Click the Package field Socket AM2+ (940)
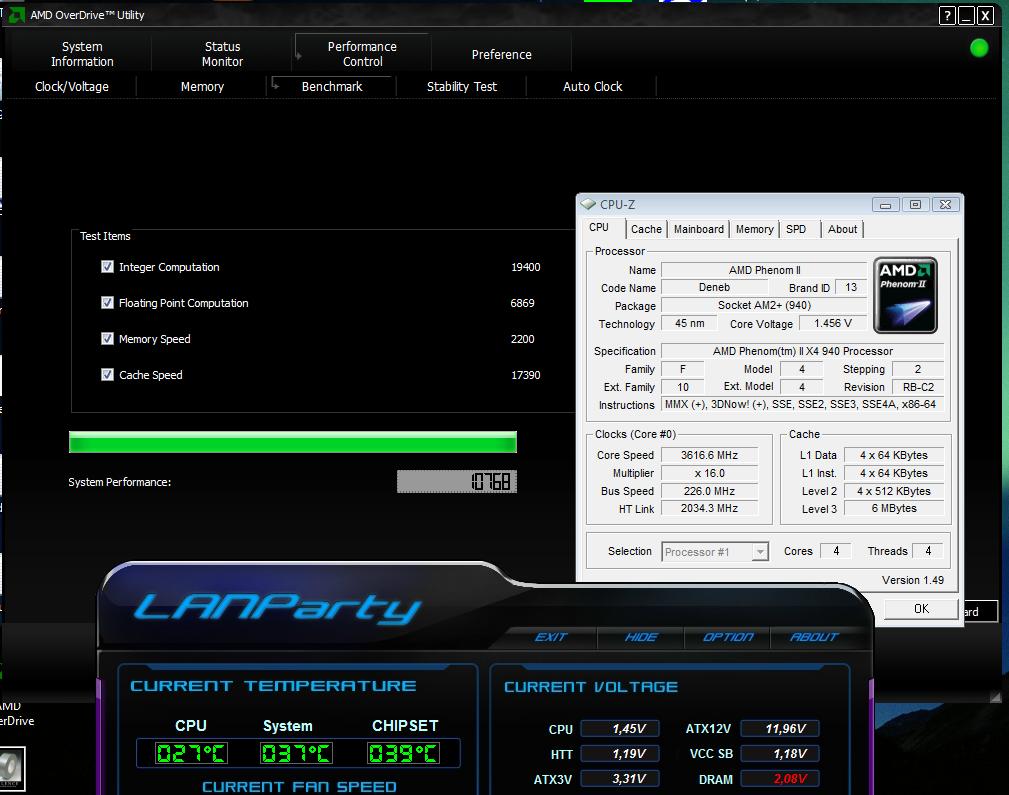The image size is (1009, 795). (x=764, y=305)
